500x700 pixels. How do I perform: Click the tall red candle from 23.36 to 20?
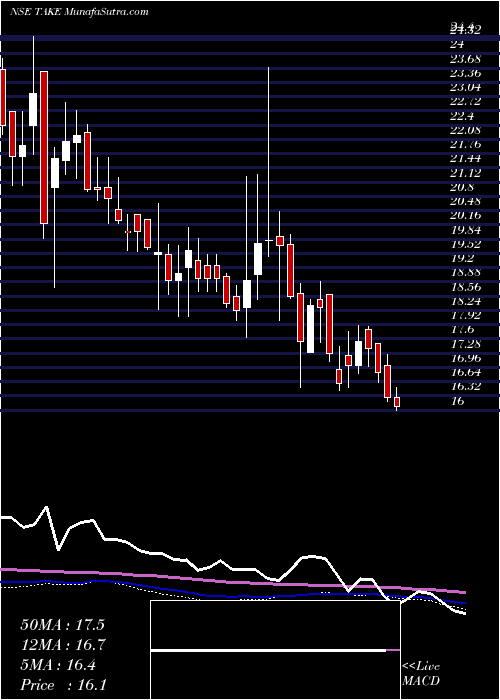[44, 147]
